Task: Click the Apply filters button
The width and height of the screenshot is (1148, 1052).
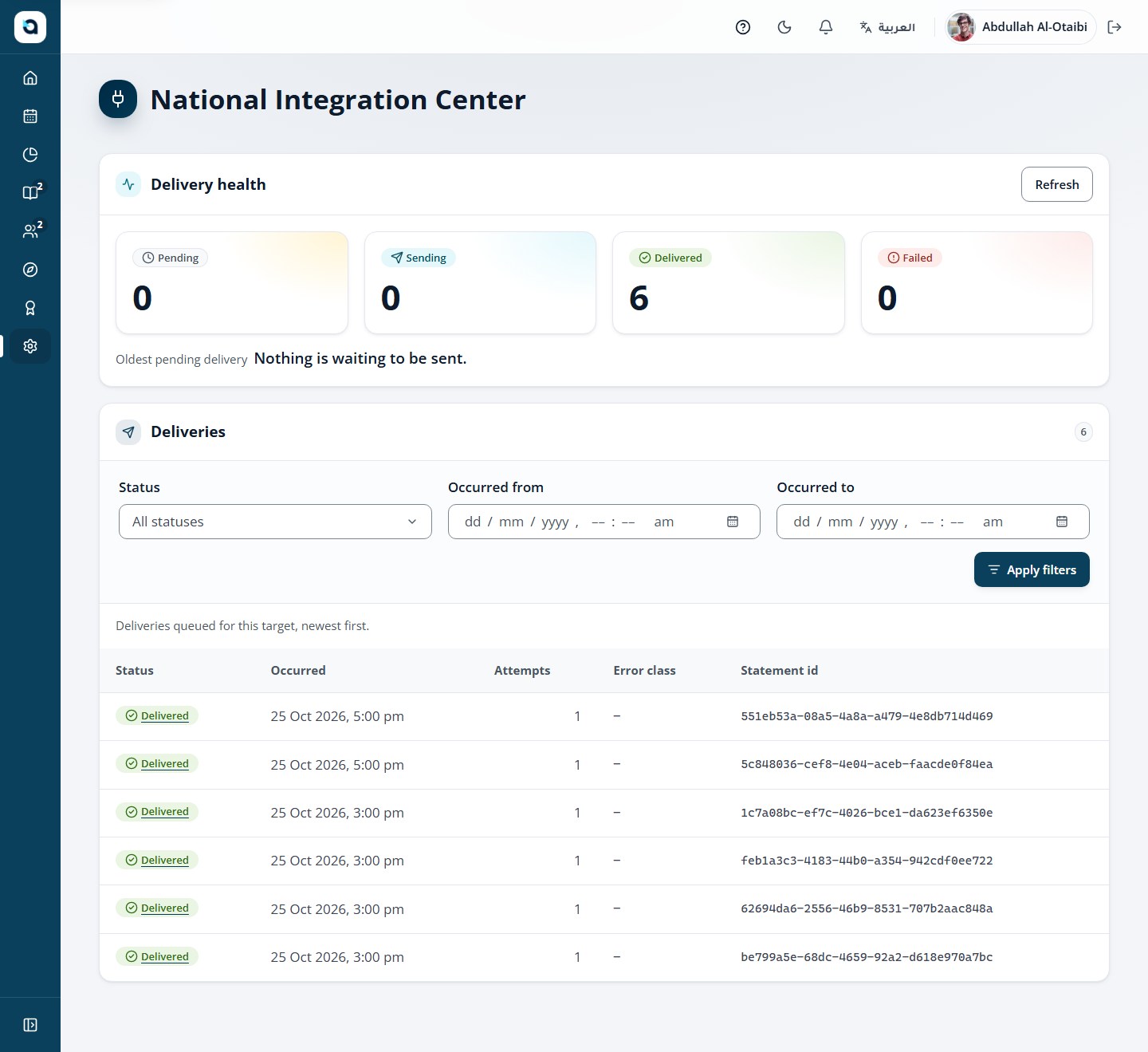Action: tap(1032, 569)
